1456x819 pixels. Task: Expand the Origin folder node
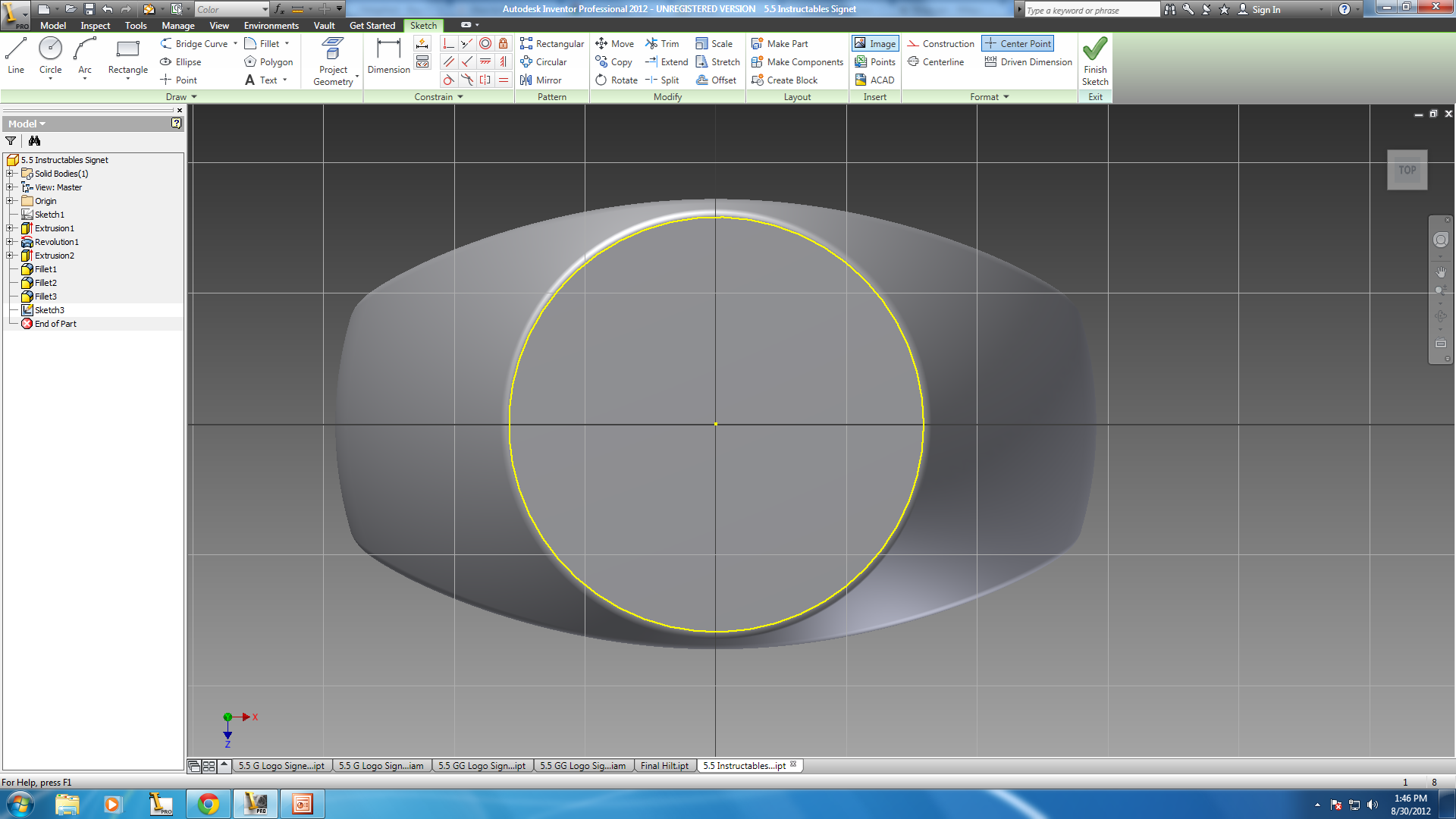click(10, 201)
